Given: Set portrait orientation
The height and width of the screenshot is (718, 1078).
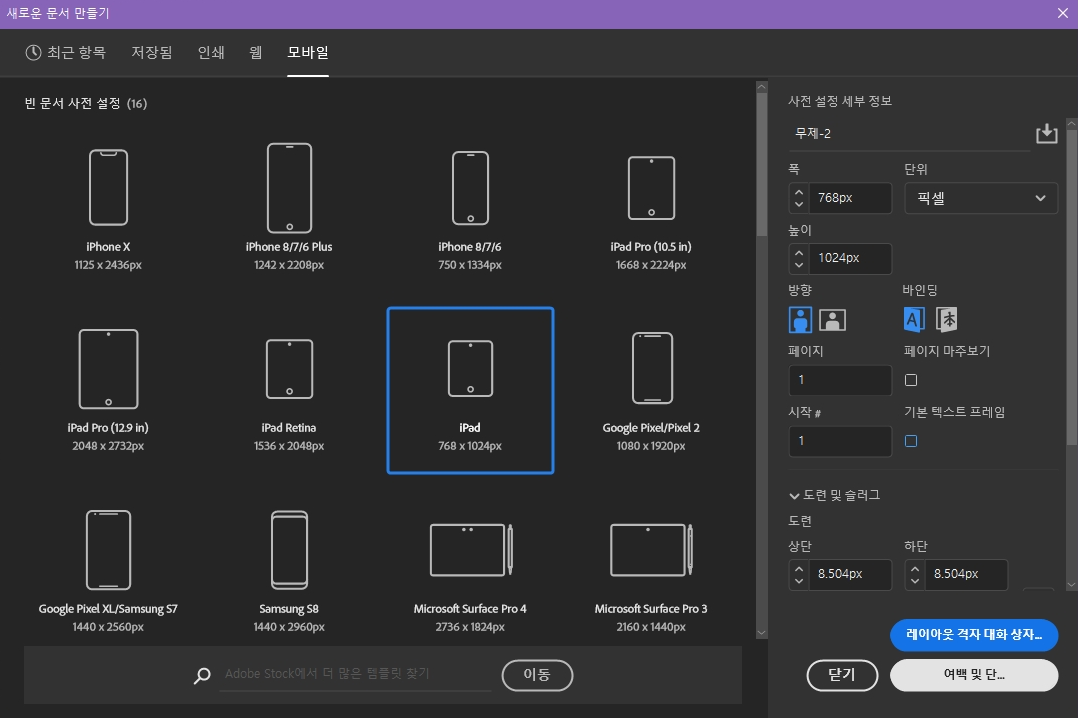Looking at the screenshot, I should click(800, 320).
